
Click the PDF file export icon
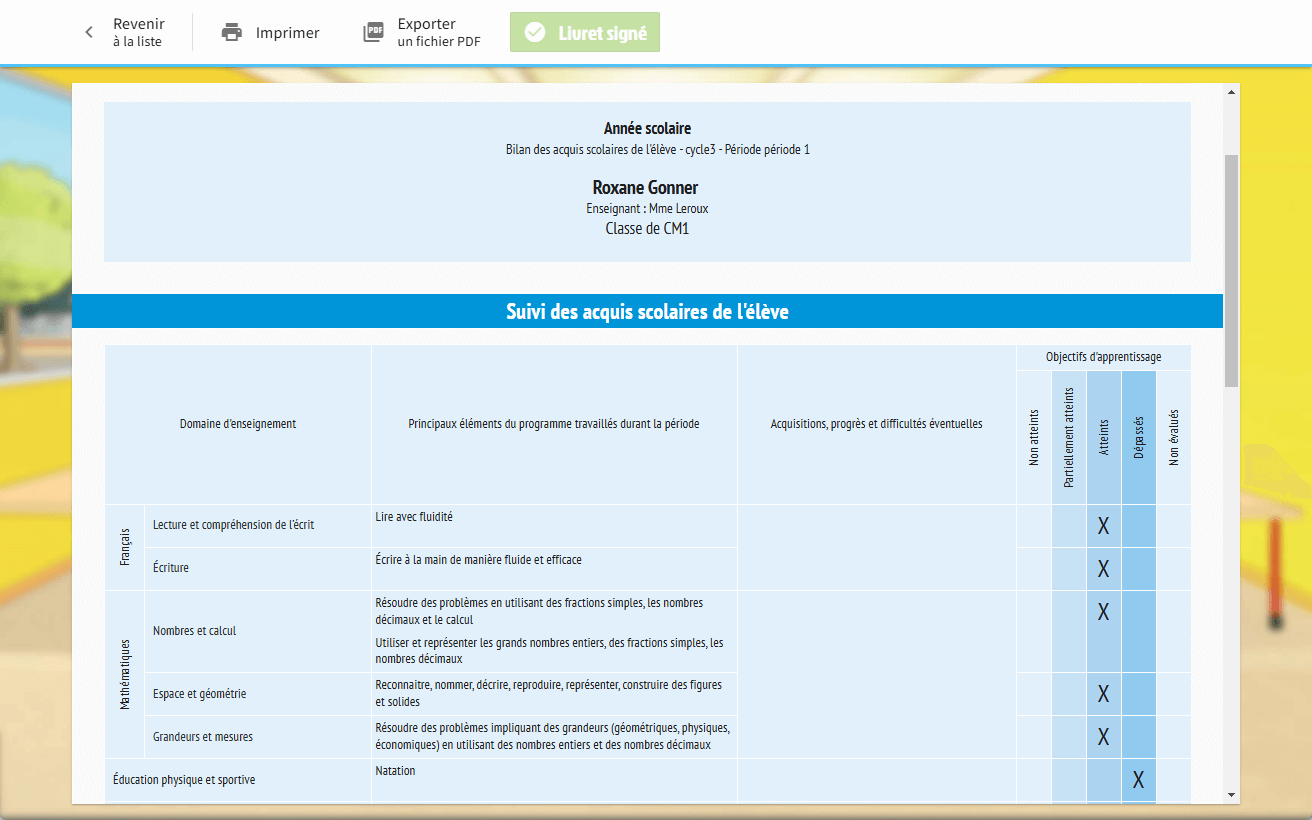click(x=373, y=33)
